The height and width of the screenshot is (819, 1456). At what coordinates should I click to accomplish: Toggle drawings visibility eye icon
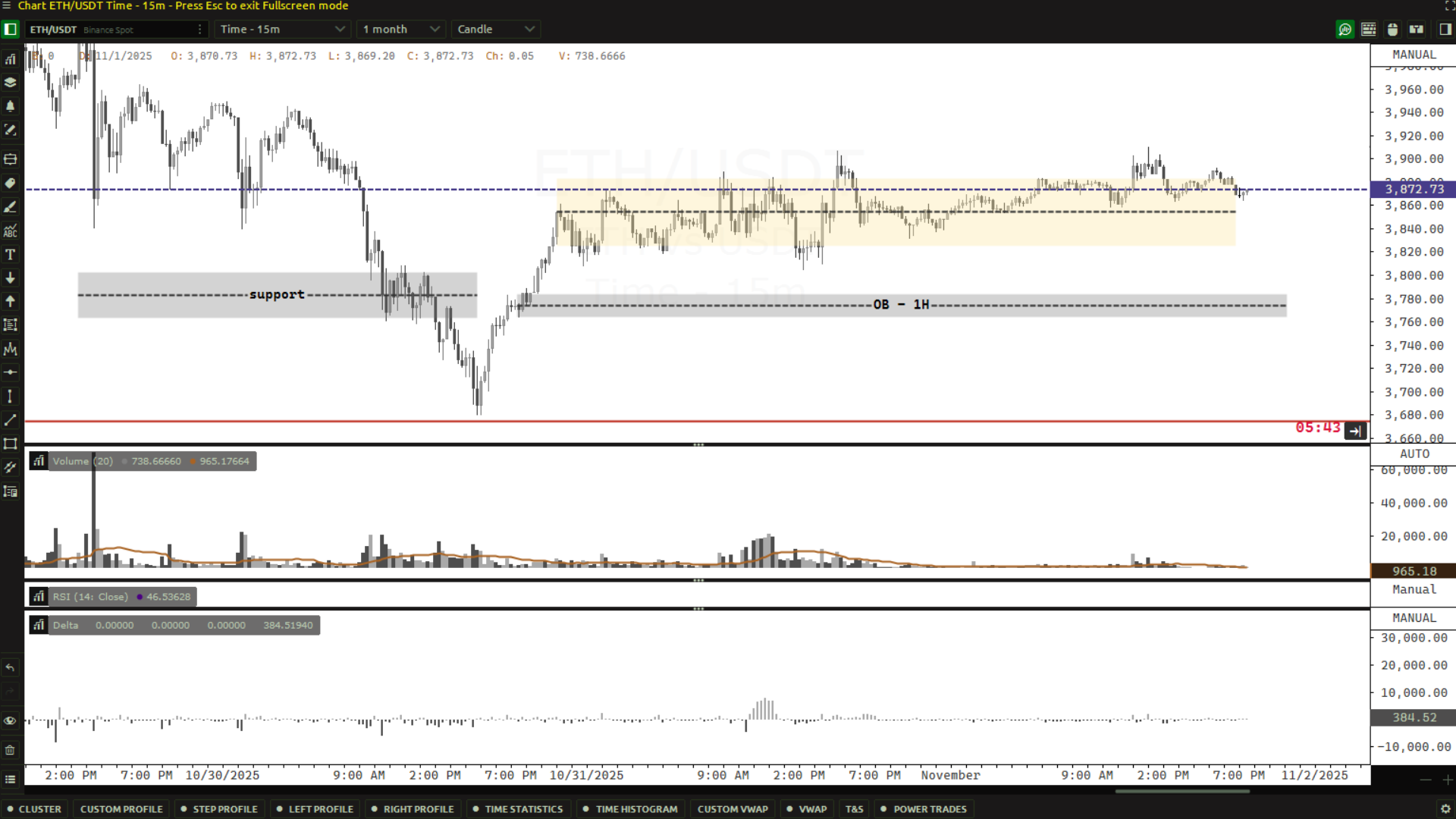point(10,720)
